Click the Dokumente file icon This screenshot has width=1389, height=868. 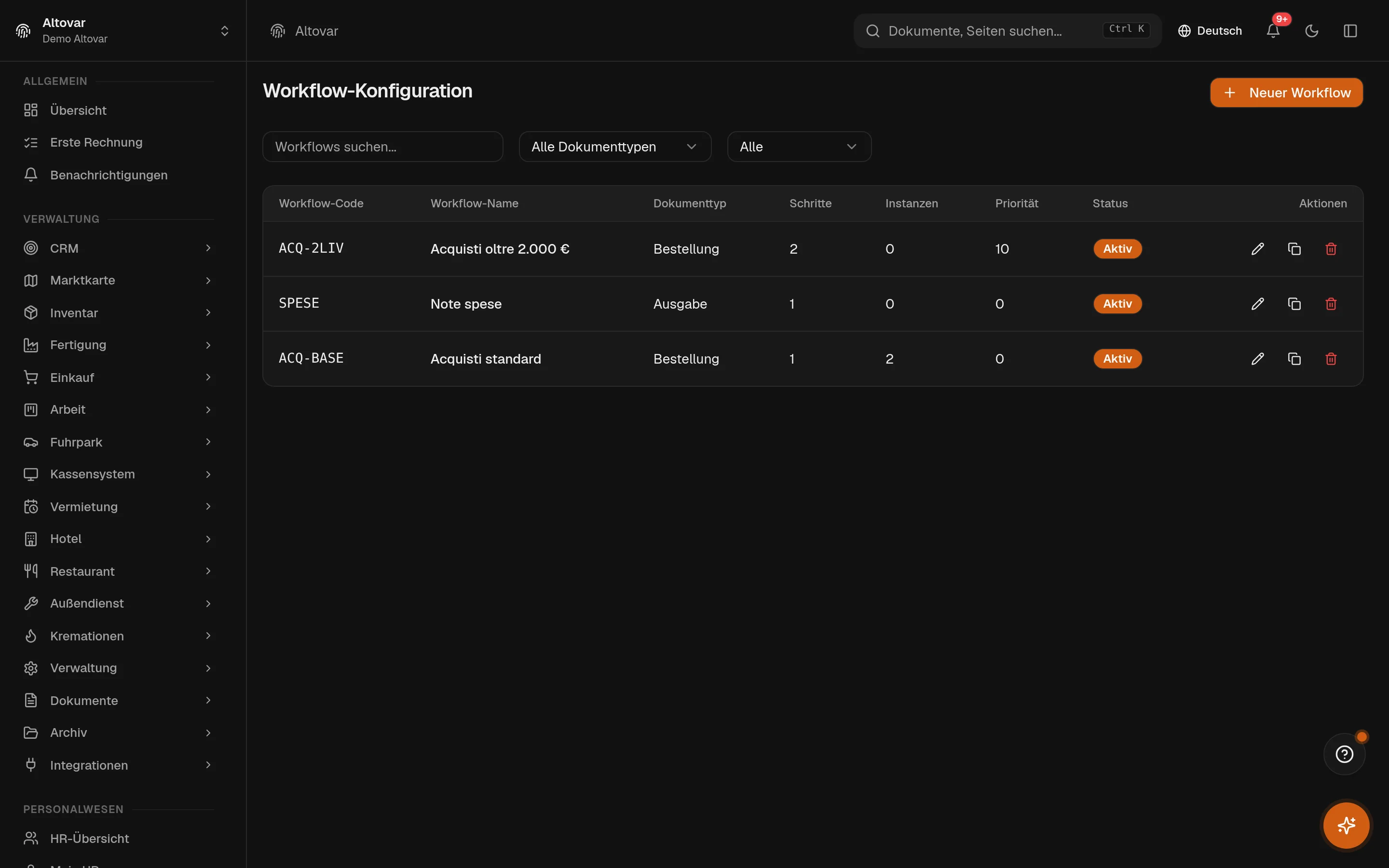[31, 700]
